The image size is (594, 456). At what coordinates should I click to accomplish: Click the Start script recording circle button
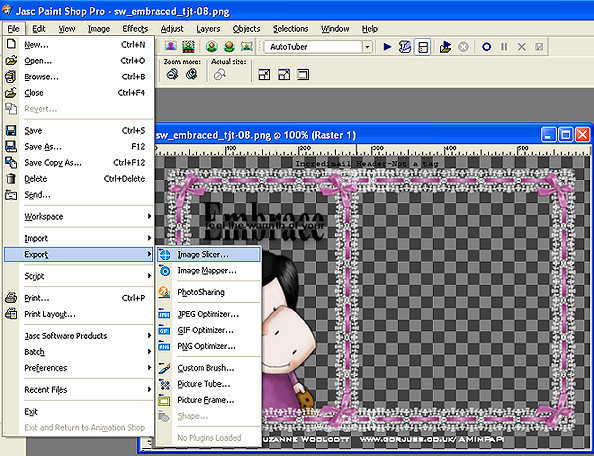point(486,47)
